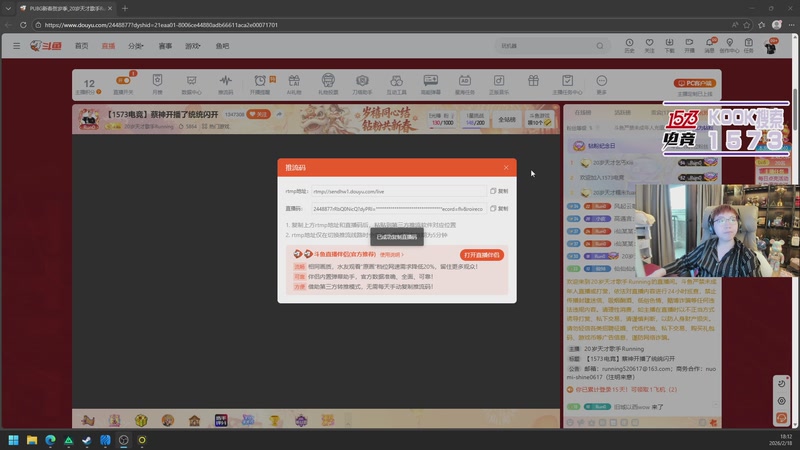Viewport: 800px width, 450px height.
Task: Open the 历史 history icon
Action: click(629, 45)
